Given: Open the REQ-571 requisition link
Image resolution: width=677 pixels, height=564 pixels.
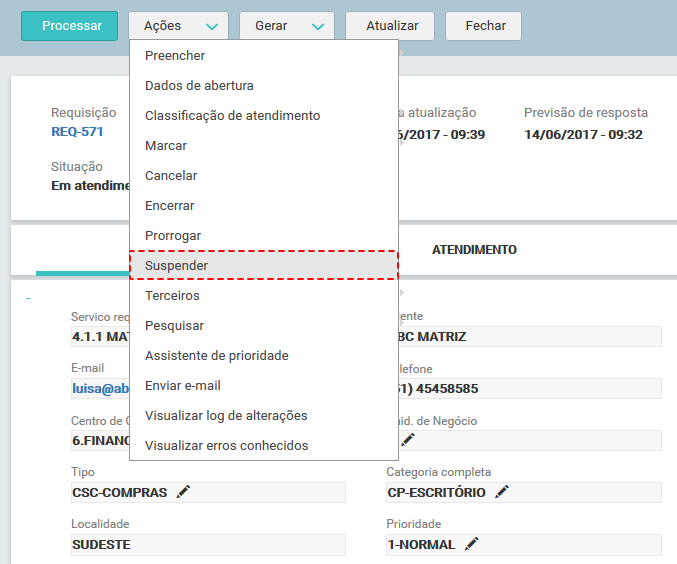Looking at the screenshot, I should (77, 132).
